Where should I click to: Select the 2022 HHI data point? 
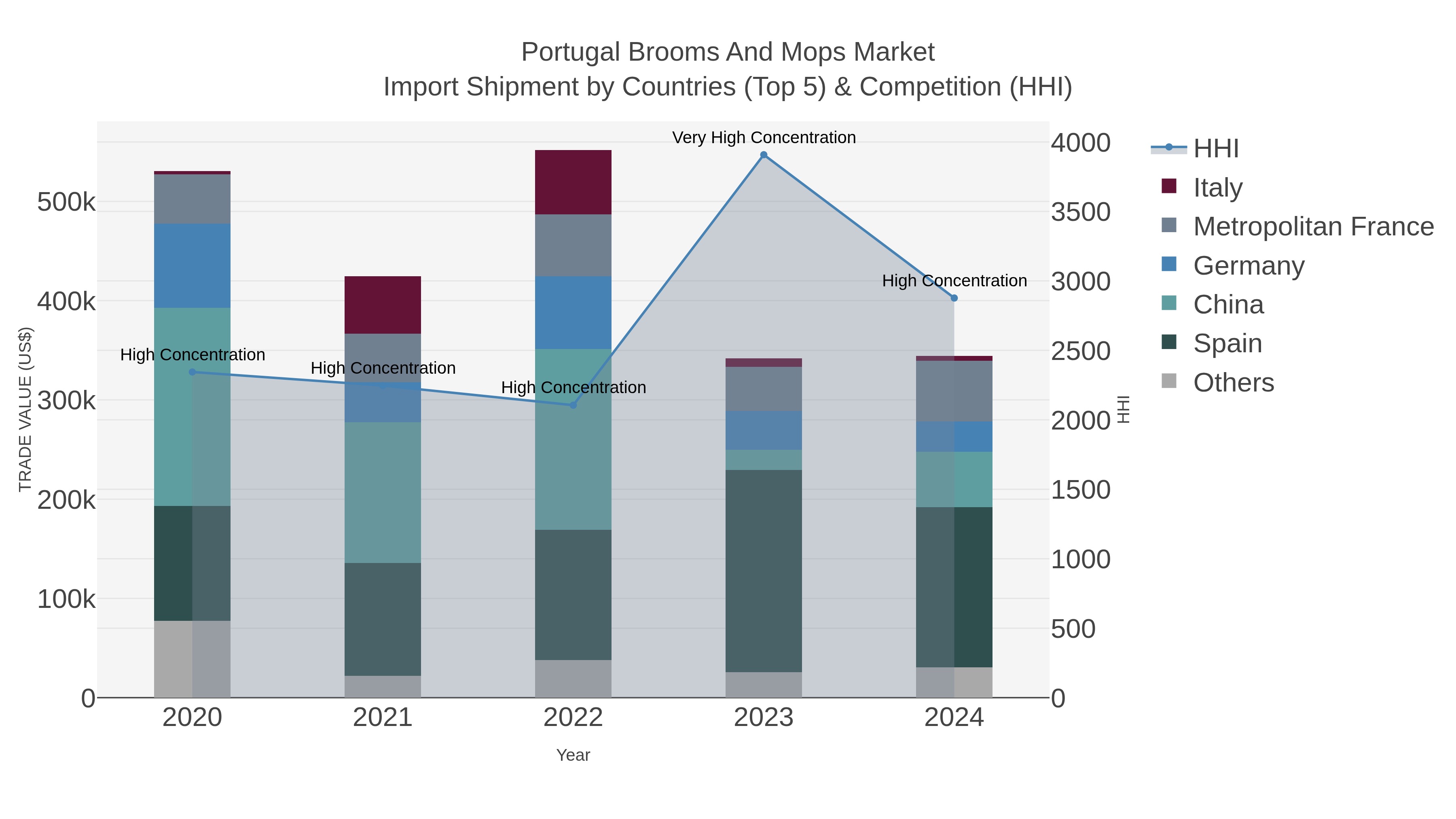[573, 405]
